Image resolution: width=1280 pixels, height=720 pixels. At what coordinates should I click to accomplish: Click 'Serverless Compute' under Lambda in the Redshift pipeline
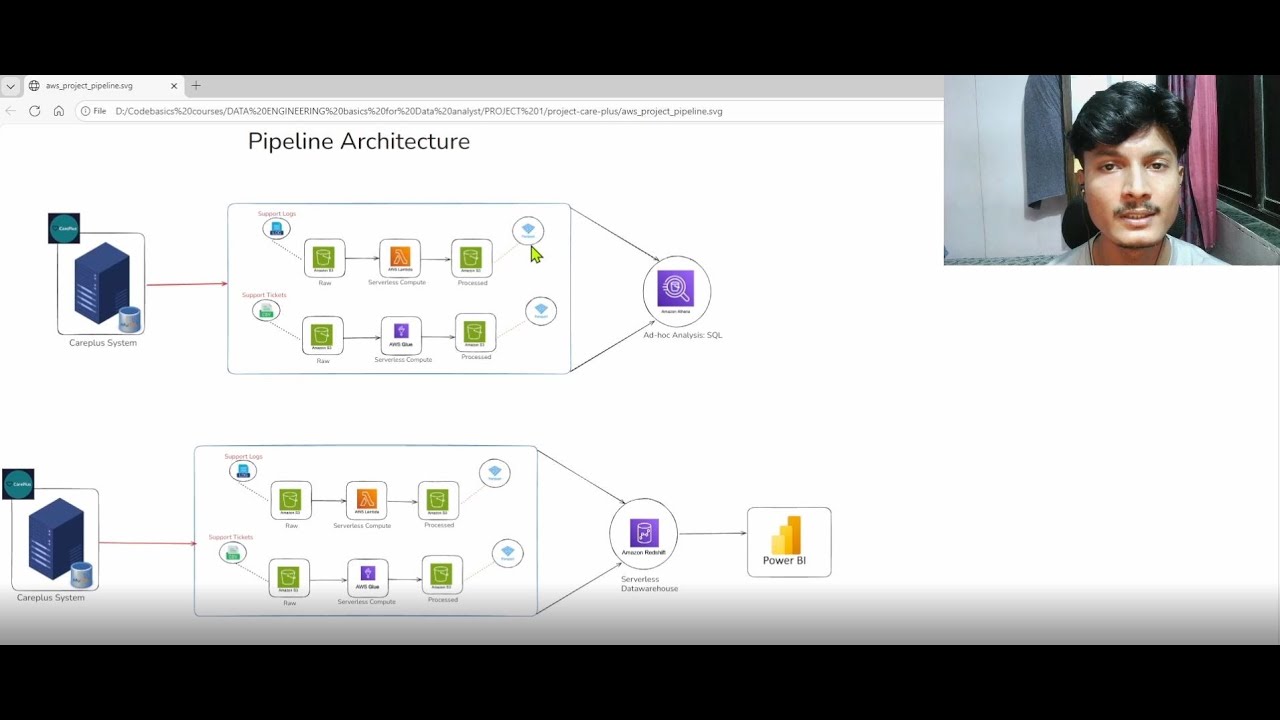tap(362, 525)
